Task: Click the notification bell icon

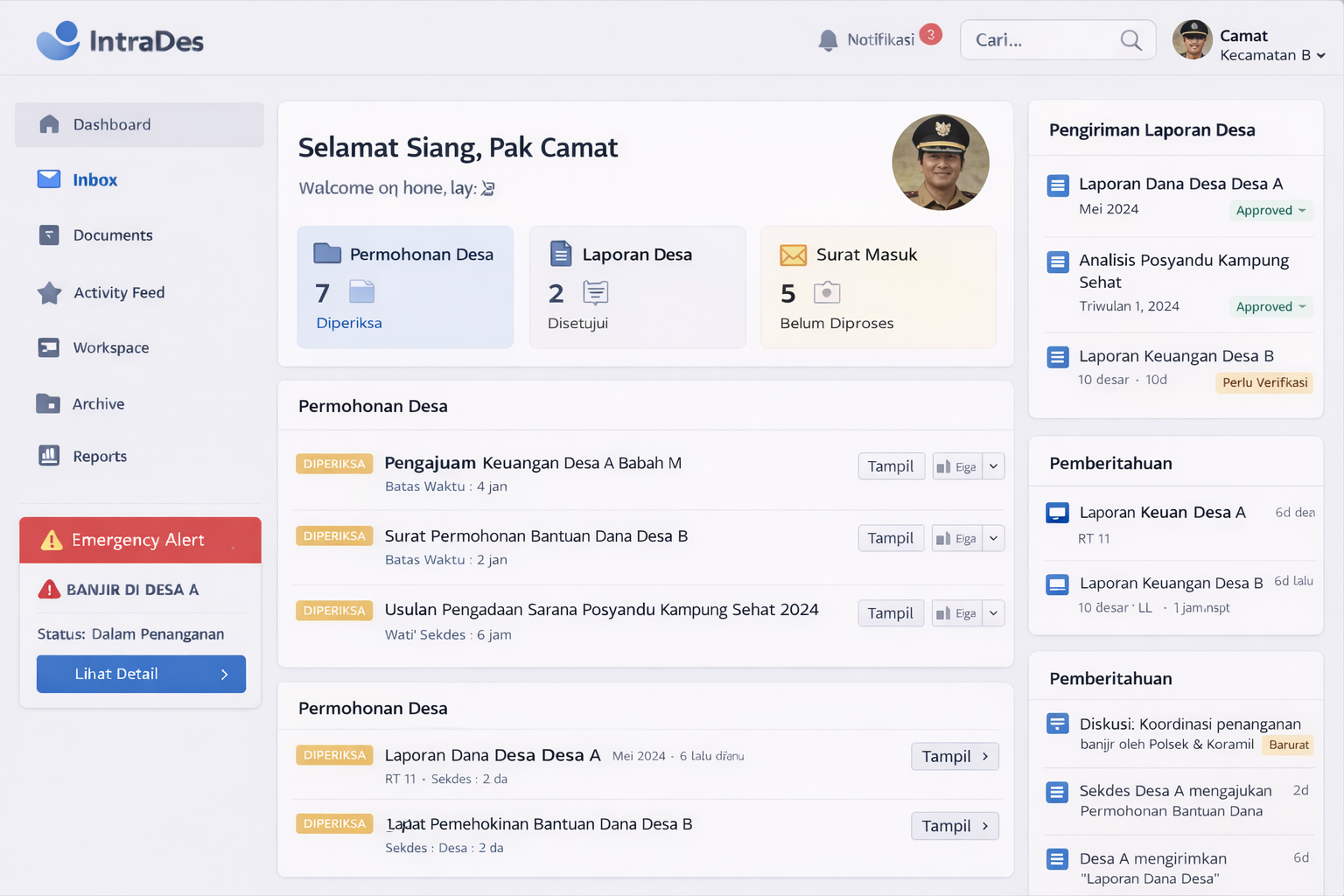Action: (x=827, y=40)
